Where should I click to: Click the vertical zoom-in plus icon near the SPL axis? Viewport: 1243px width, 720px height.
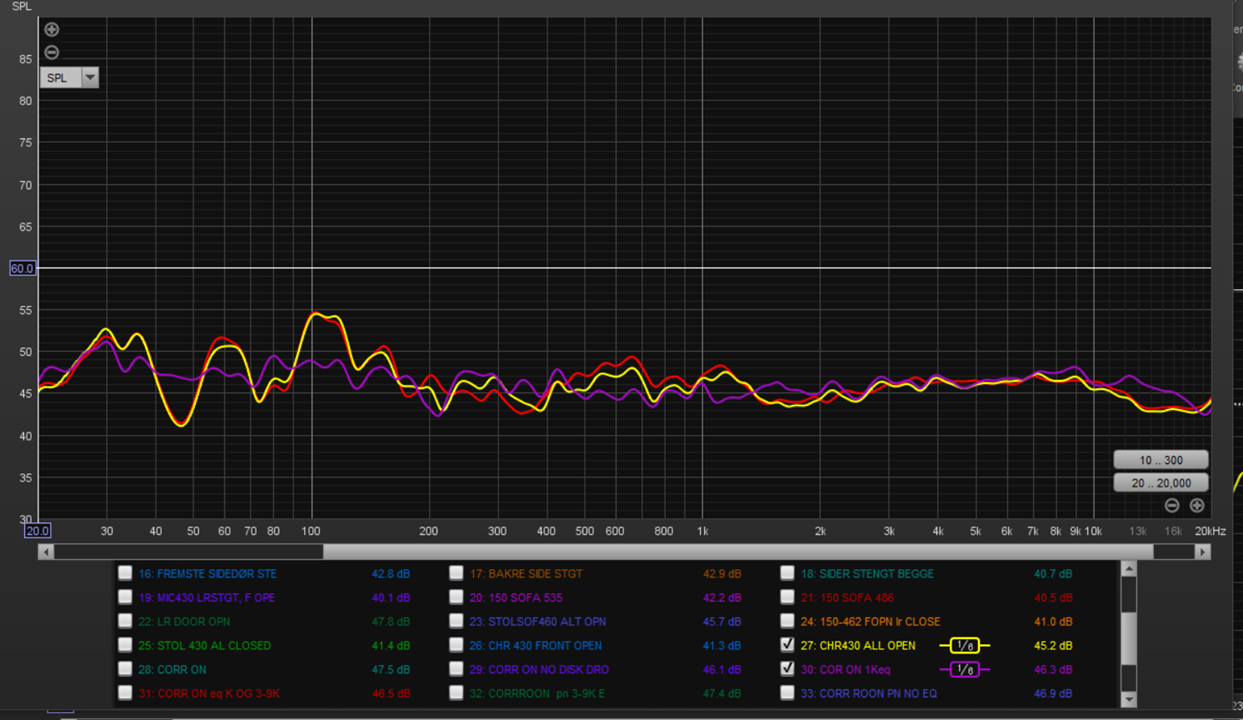(x=52, y=30)
